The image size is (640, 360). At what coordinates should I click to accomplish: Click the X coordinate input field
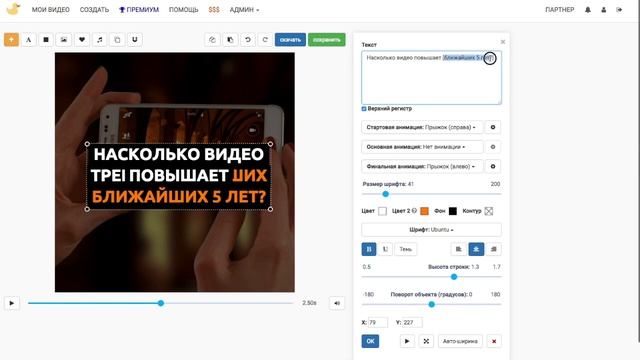click(x=378, y=322)
